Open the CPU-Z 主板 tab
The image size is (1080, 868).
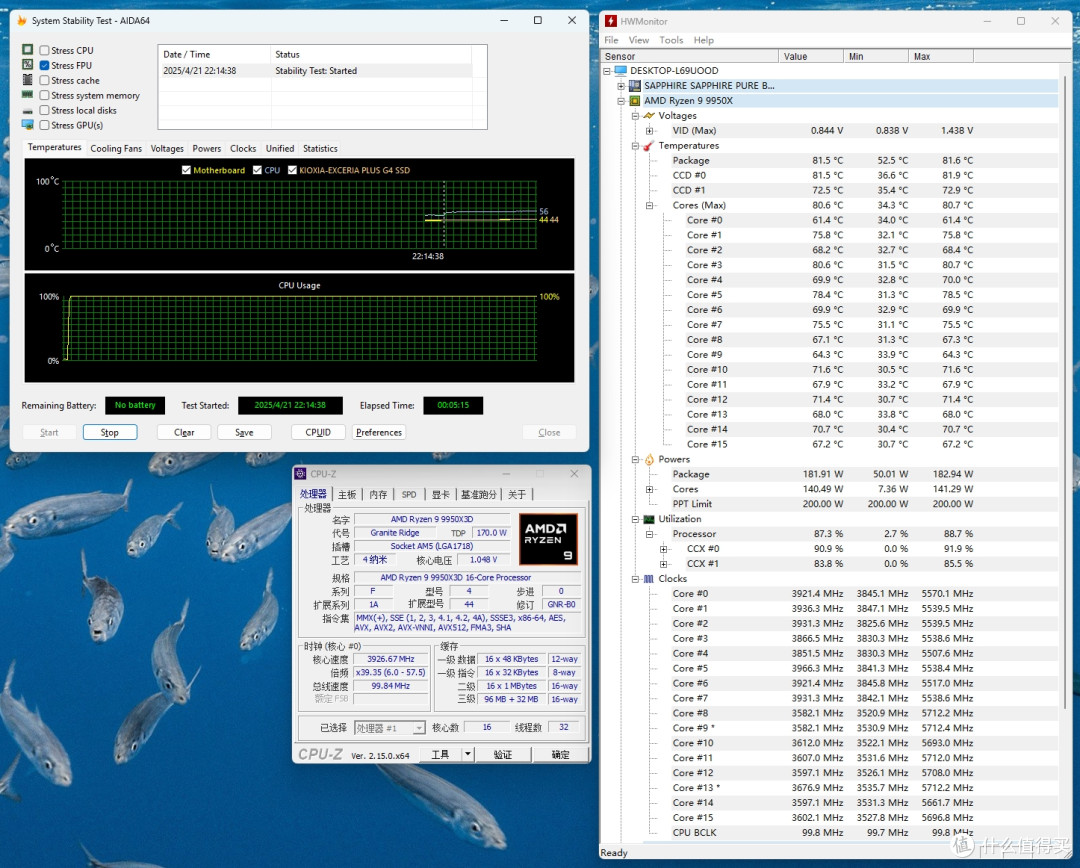[347, 495]
